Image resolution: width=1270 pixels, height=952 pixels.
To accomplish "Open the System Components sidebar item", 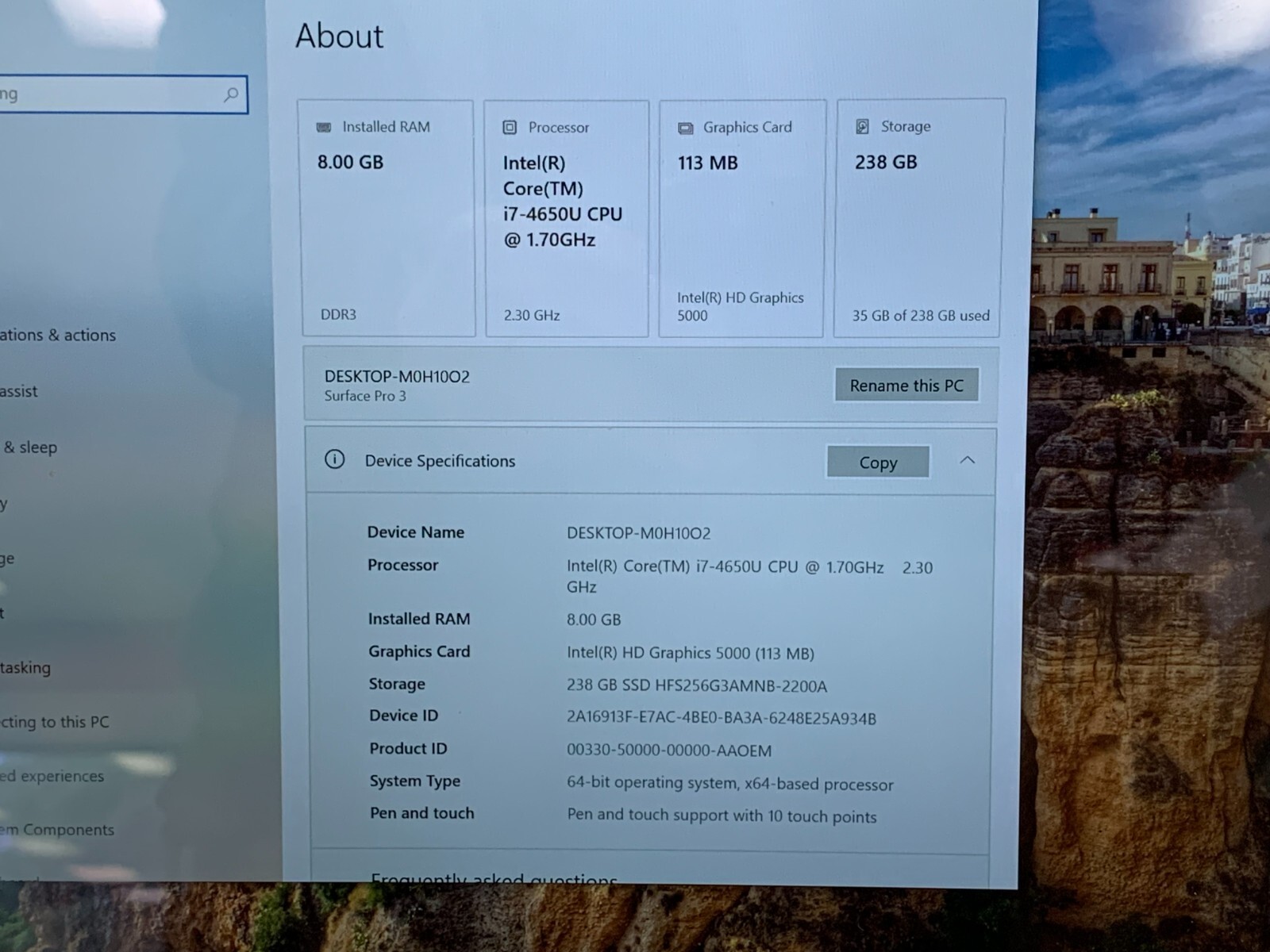I will pos(57,830).
